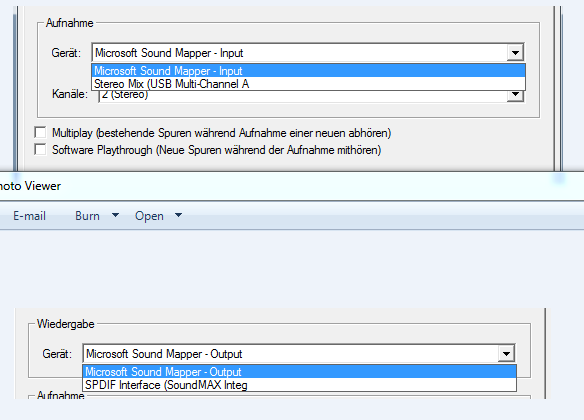Expand the Aufnahme Gerät dropdown arrow
Image resolution: width=584 pixels, height=420 pixels.
[x=515, y=52]
